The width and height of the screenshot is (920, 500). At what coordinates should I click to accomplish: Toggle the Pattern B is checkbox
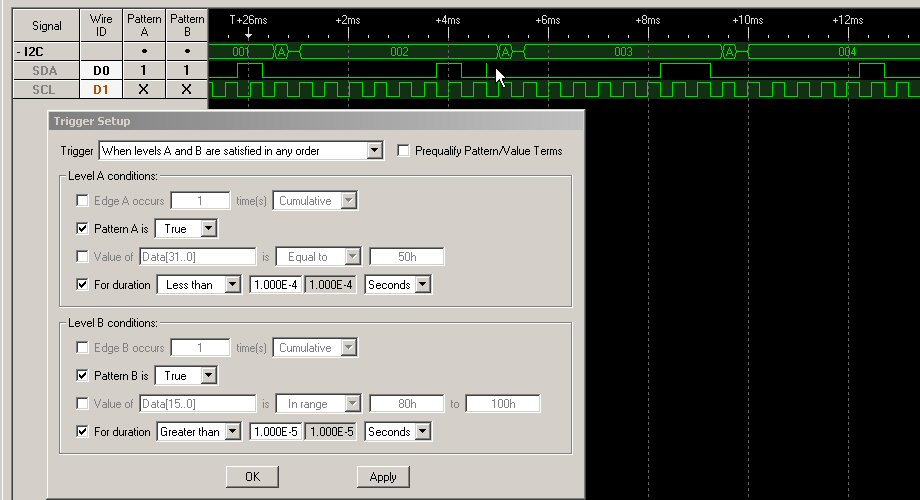pos(83,376)
